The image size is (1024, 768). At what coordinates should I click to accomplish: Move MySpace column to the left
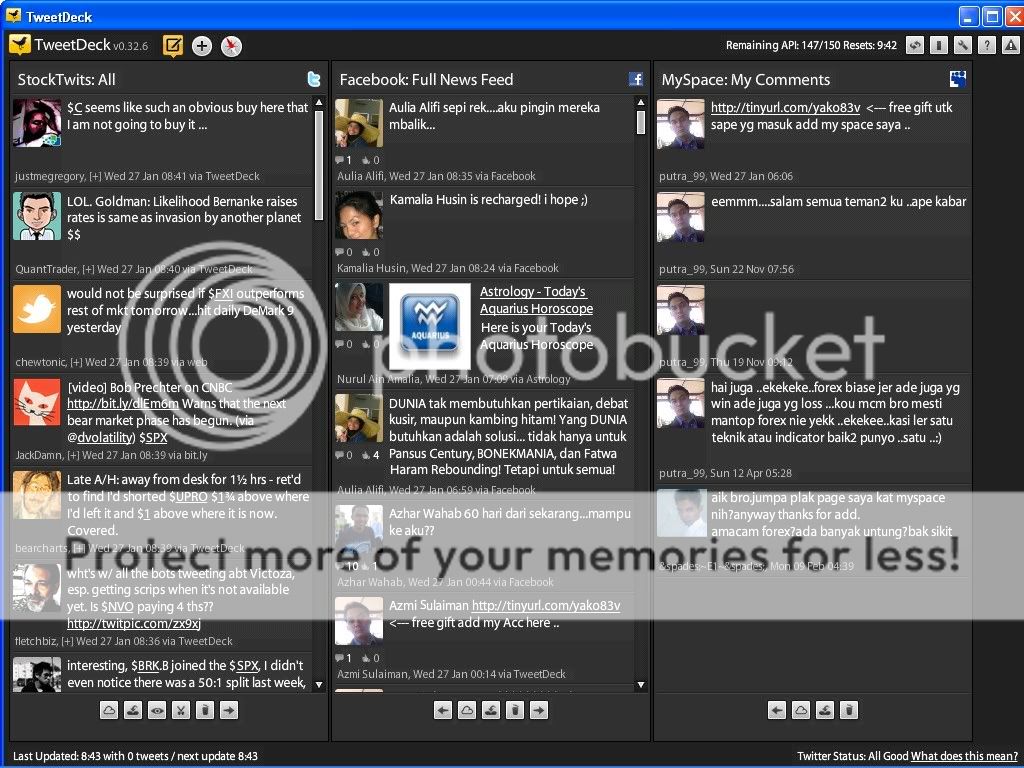pos(776,710)
